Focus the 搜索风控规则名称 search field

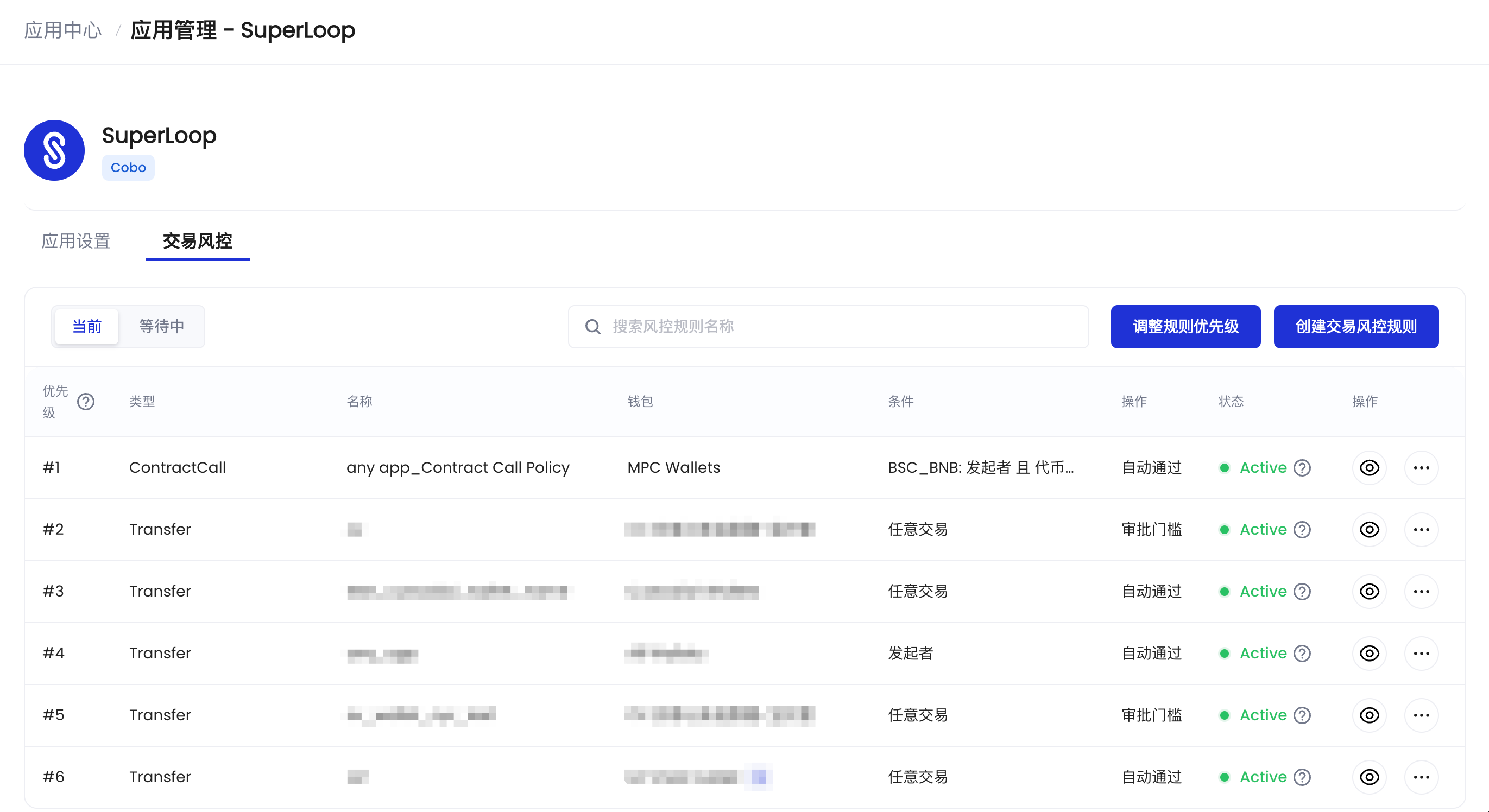(828, 327)
